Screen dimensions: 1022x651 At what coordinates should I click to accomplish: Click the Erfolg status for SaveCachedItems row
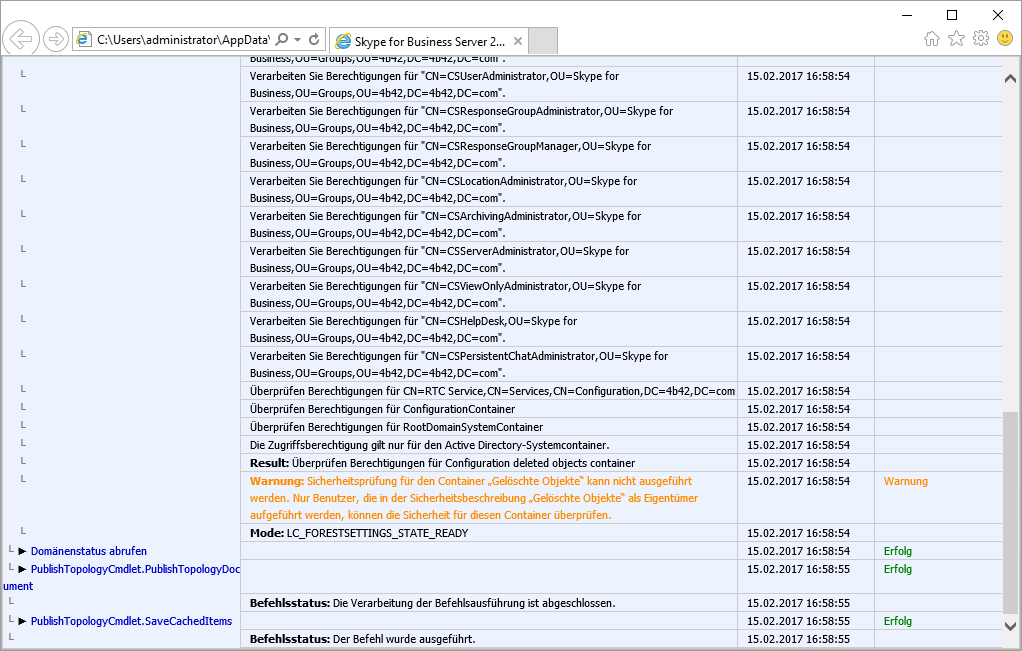pos(898,622)
